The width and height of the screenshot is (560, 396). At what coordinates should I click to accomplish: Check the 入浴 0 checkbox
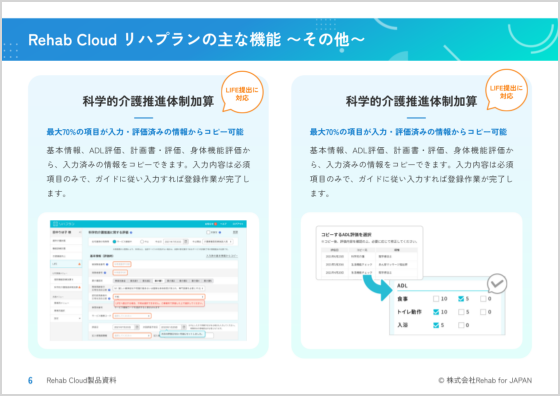click(461, 325)
